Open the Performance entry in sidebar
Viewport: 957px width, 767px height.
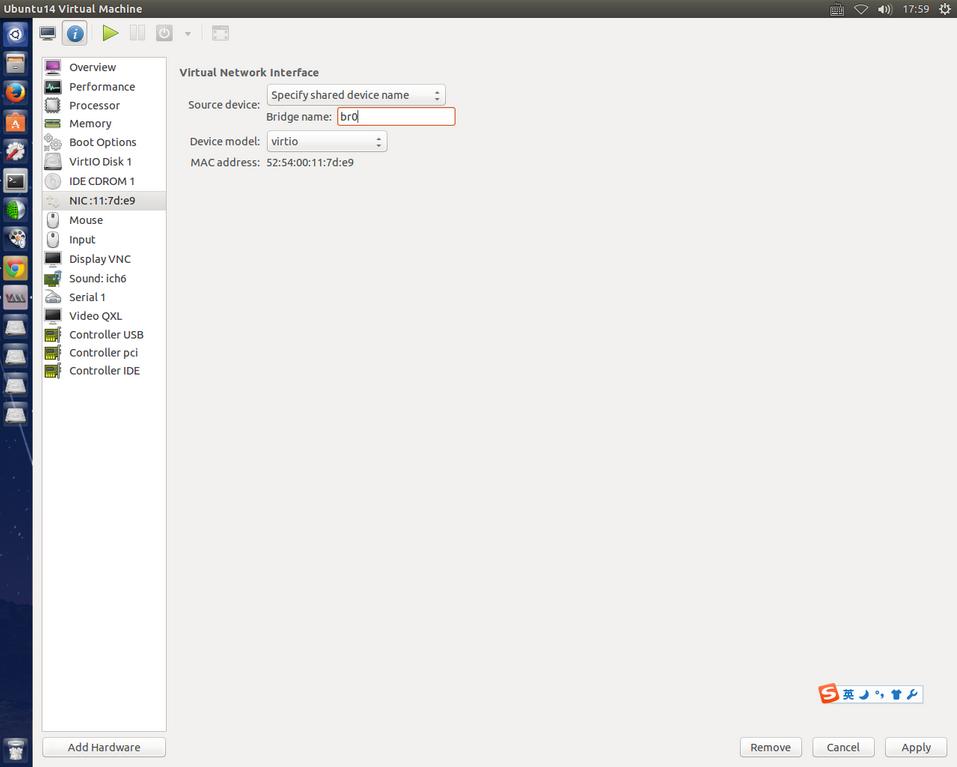click(x=101, y=87)
